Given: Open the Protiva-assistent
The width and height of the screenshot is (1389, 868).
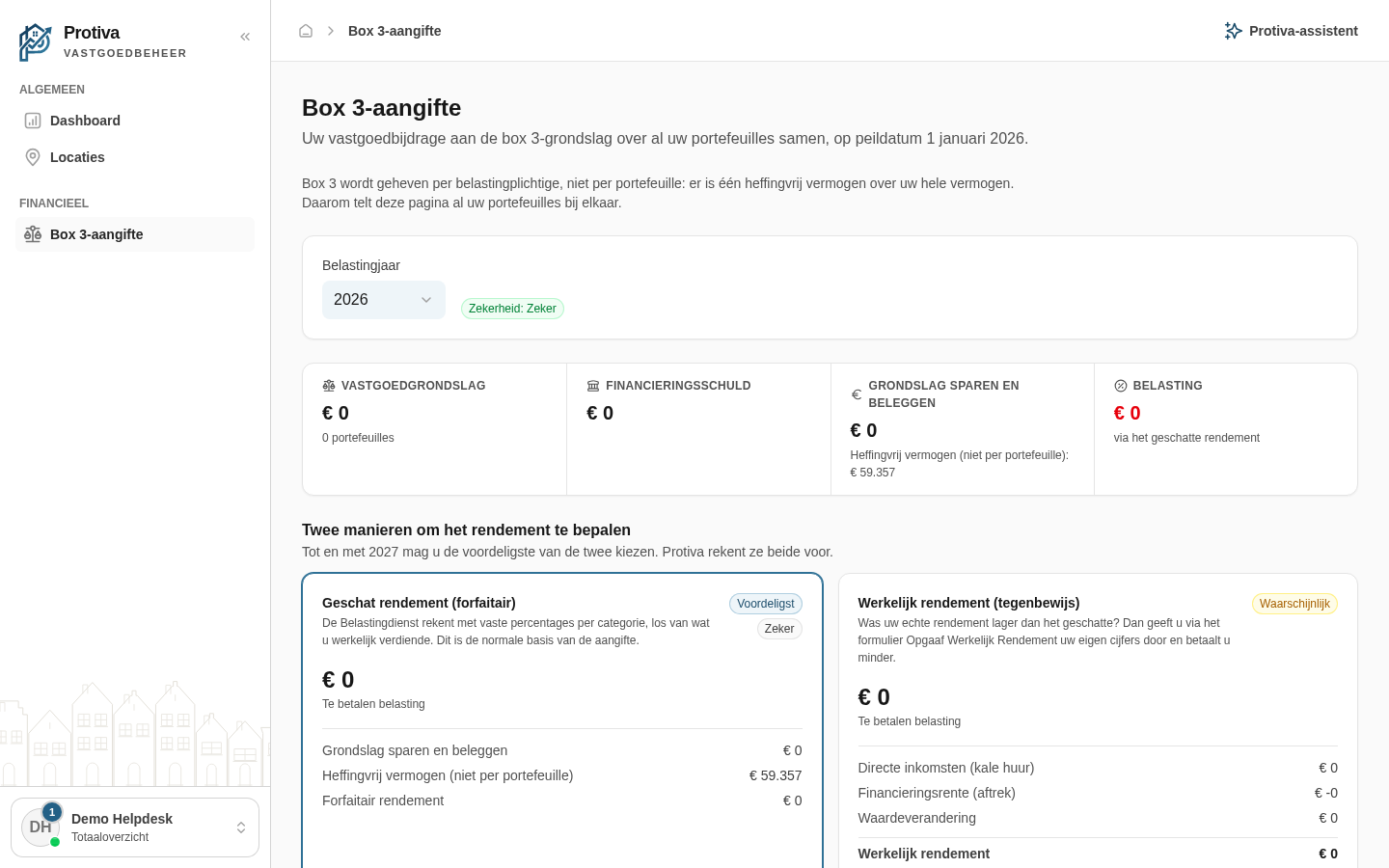Looking at the screenshot, I should [1291, 31].
